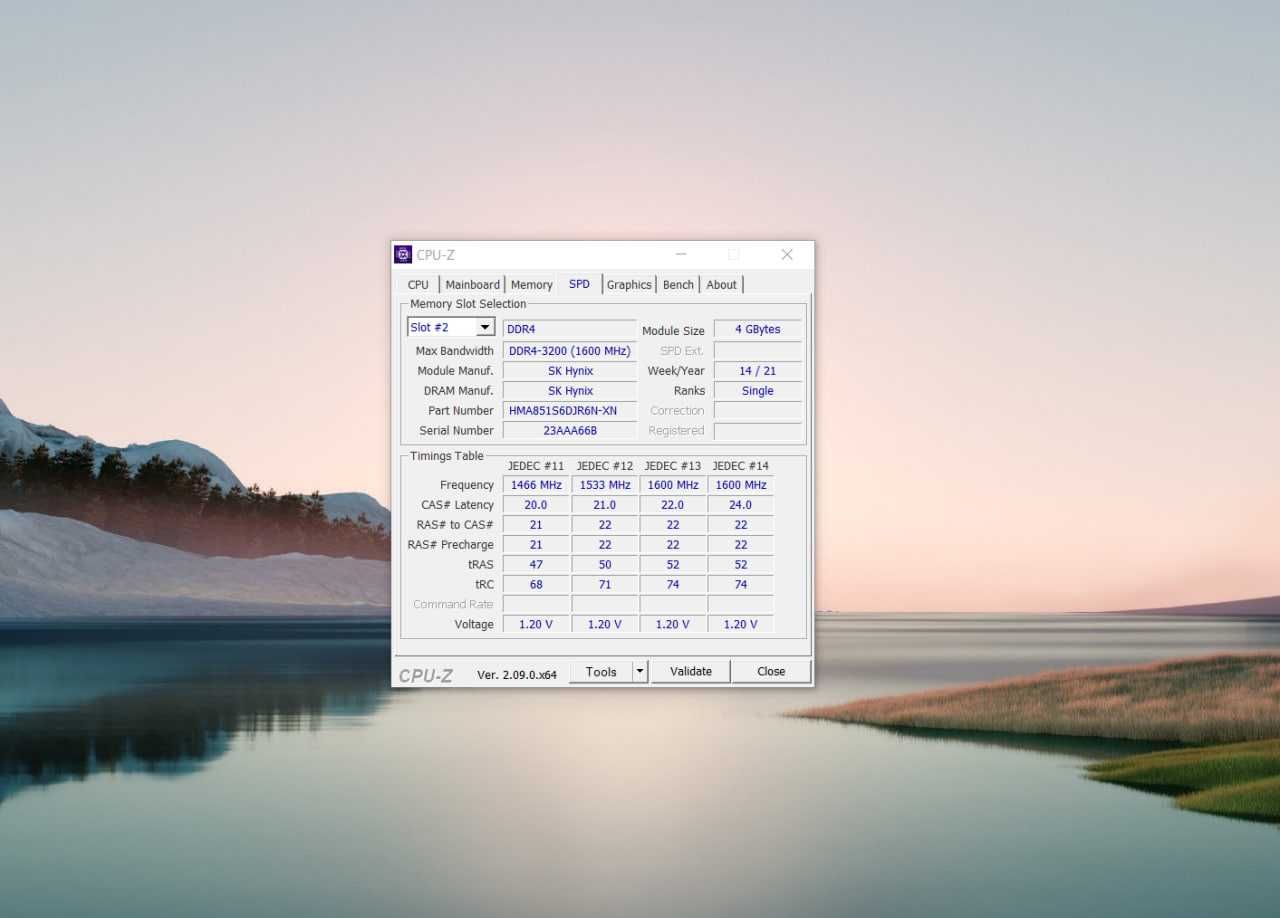Viewport: 1280px width, 918px height.
Task: Click the Max Bandwidth label
Action: [455, 351]
